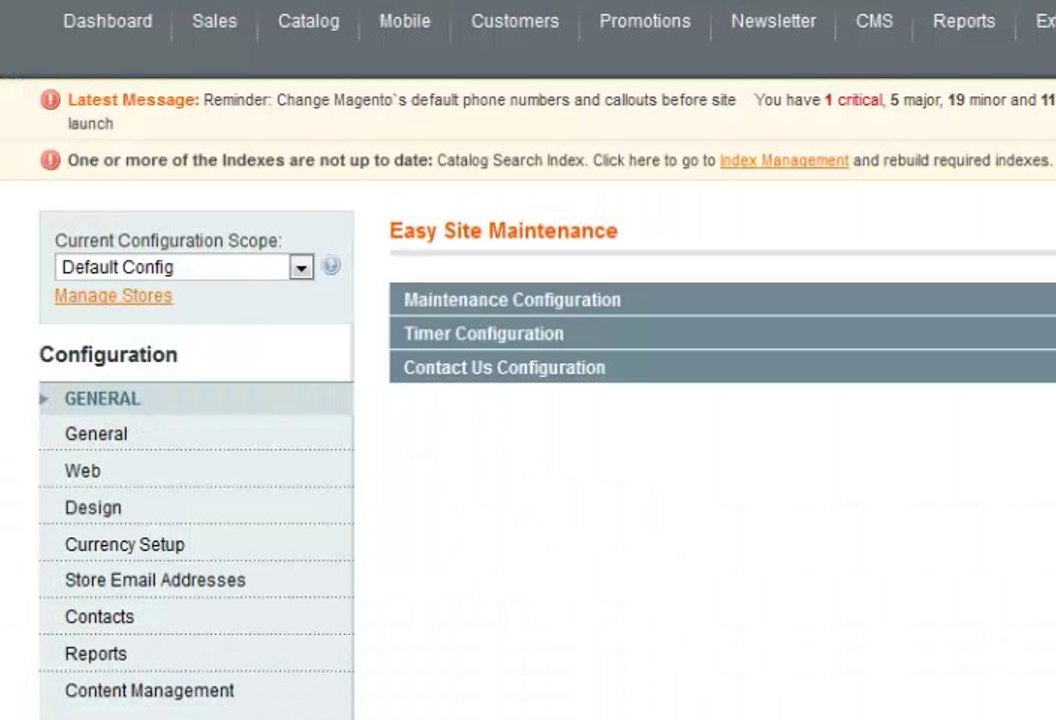The height and width of the screenshot is (720, 1056).
Task: Expand the Maintenance Configuration section
Action: point(723,300)
